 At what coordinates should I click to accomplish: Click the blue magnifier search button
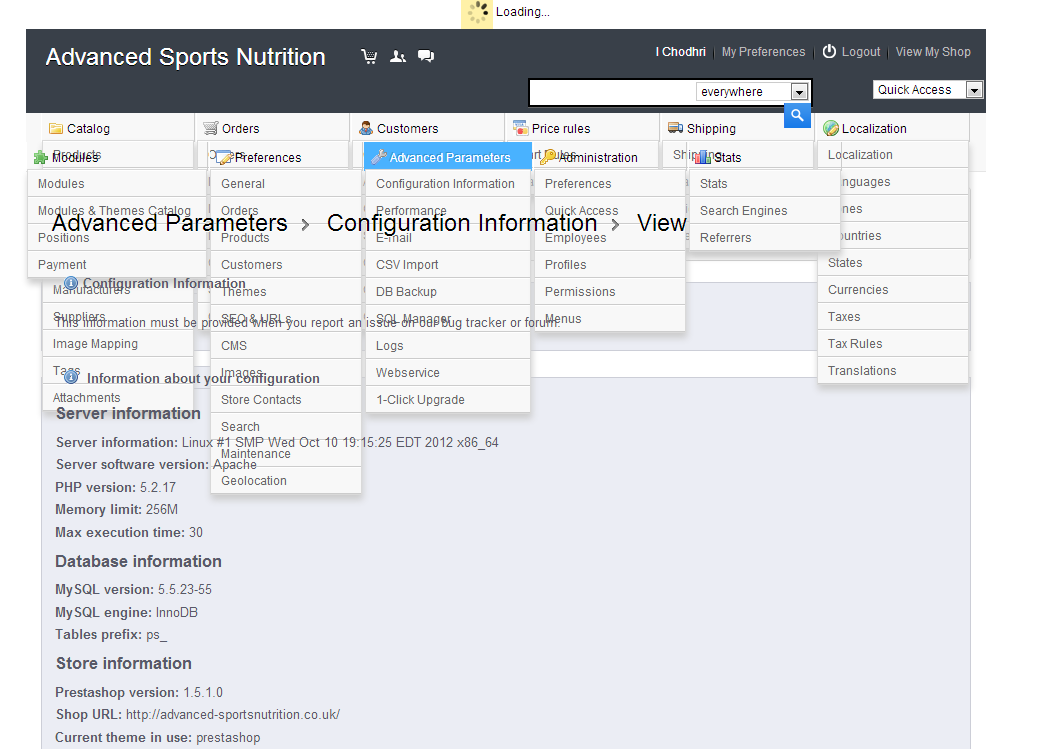[797, 115]
